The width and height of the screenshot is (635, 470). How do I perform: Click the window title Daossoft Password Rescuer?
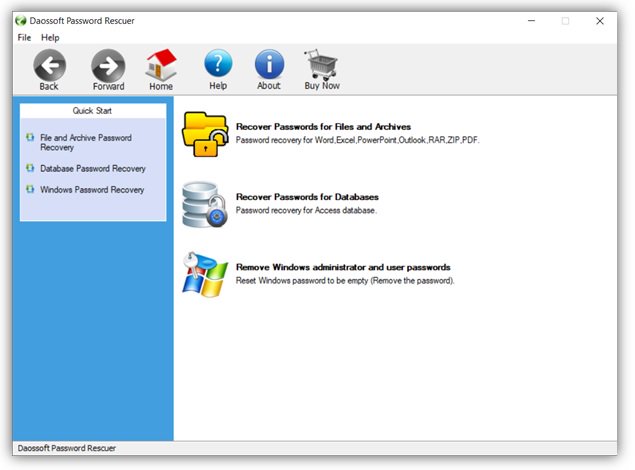[82, 21]
